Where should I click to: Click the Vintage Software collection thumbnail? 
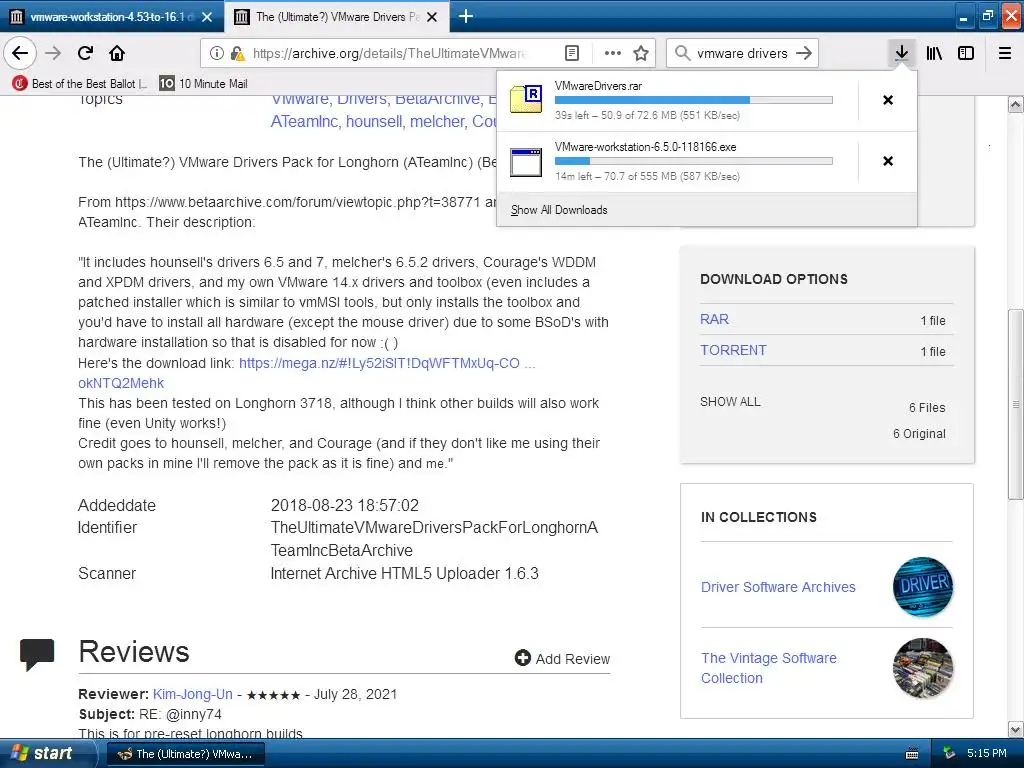[923, 668]
